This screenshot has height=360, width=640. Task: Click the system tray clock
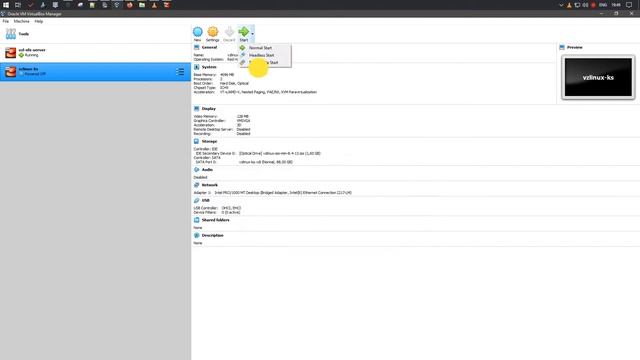(616, 5)
